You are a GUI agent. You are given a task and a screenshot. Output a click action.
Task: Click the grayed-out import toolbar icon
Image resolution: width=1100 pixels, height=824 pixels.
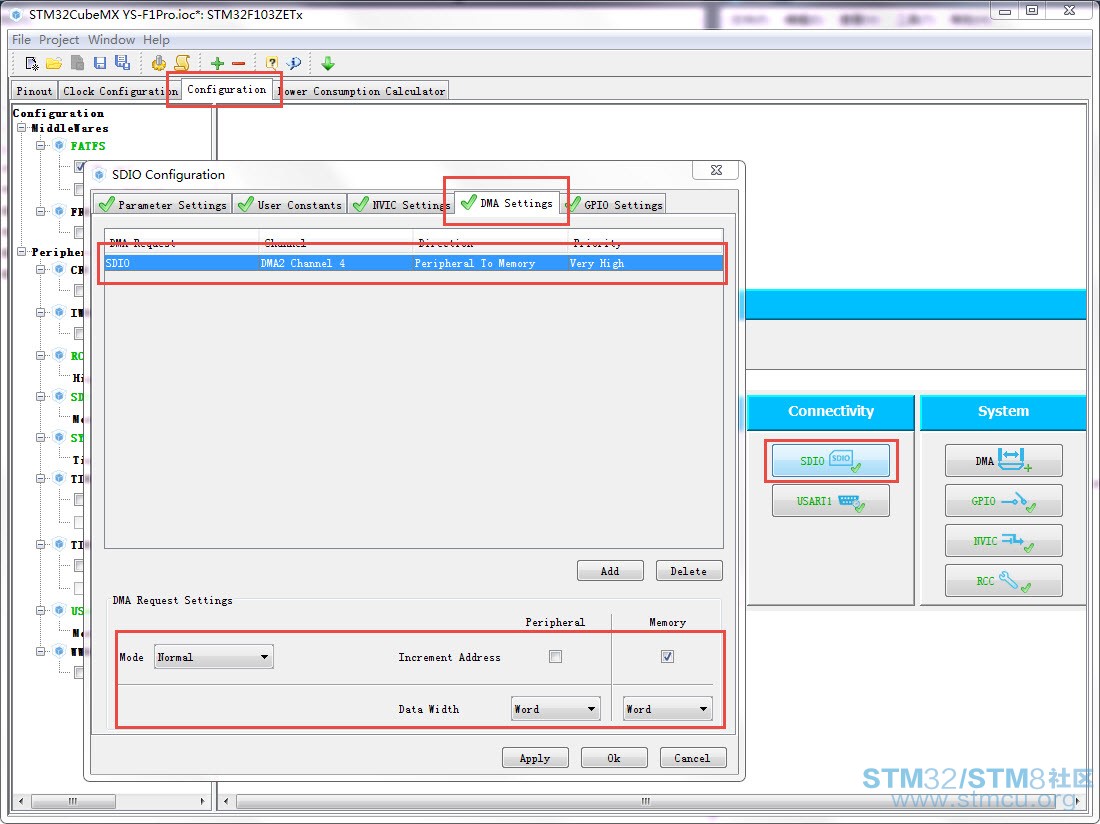click(77, 63)
